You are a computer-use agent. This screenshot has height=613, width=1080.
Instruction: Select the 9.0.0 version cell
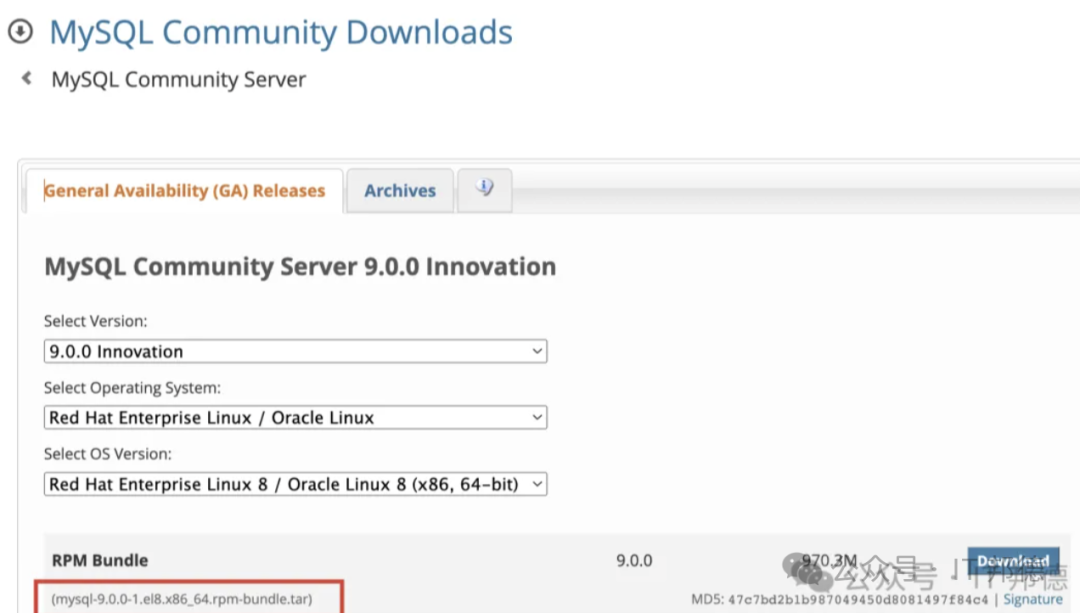tap(634, 561)
